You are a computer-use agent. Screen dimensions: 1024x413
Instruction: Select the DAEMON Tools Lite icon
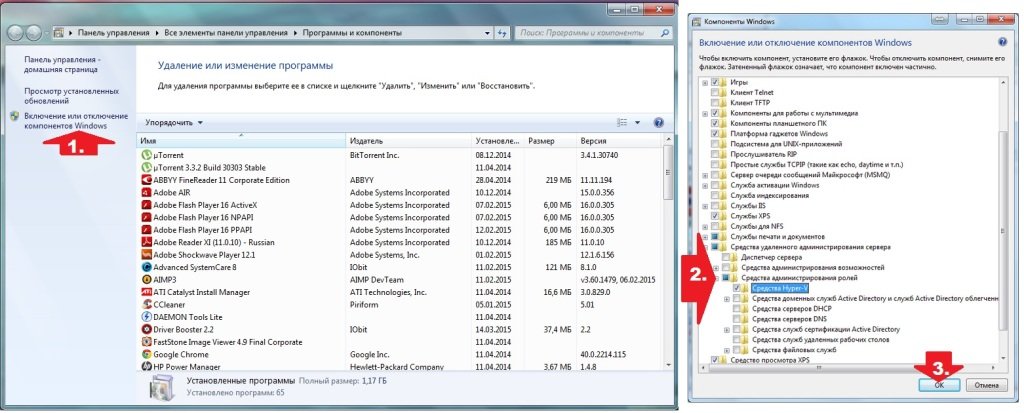146,317
